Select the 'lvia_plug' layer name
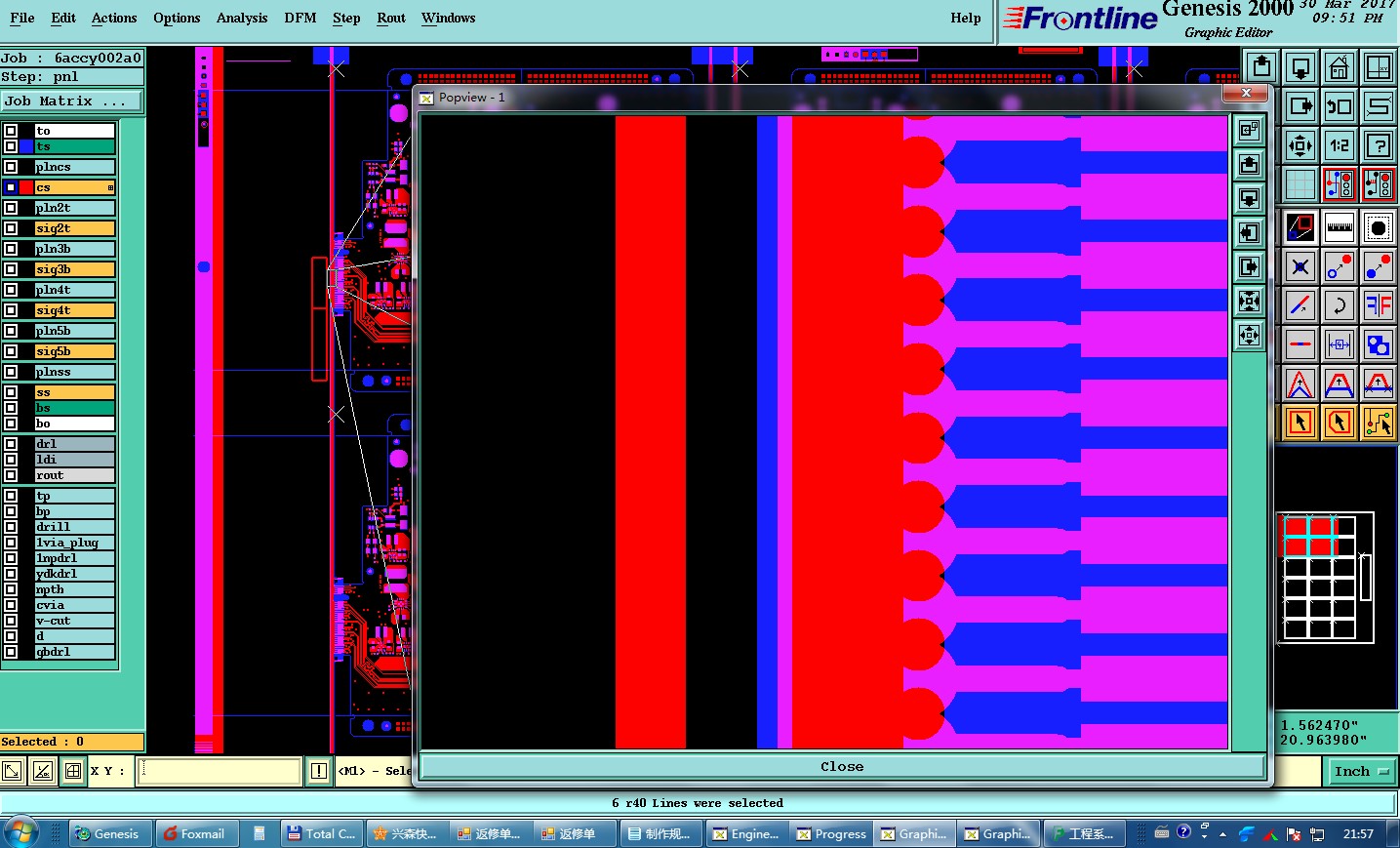 click(75, 543)
